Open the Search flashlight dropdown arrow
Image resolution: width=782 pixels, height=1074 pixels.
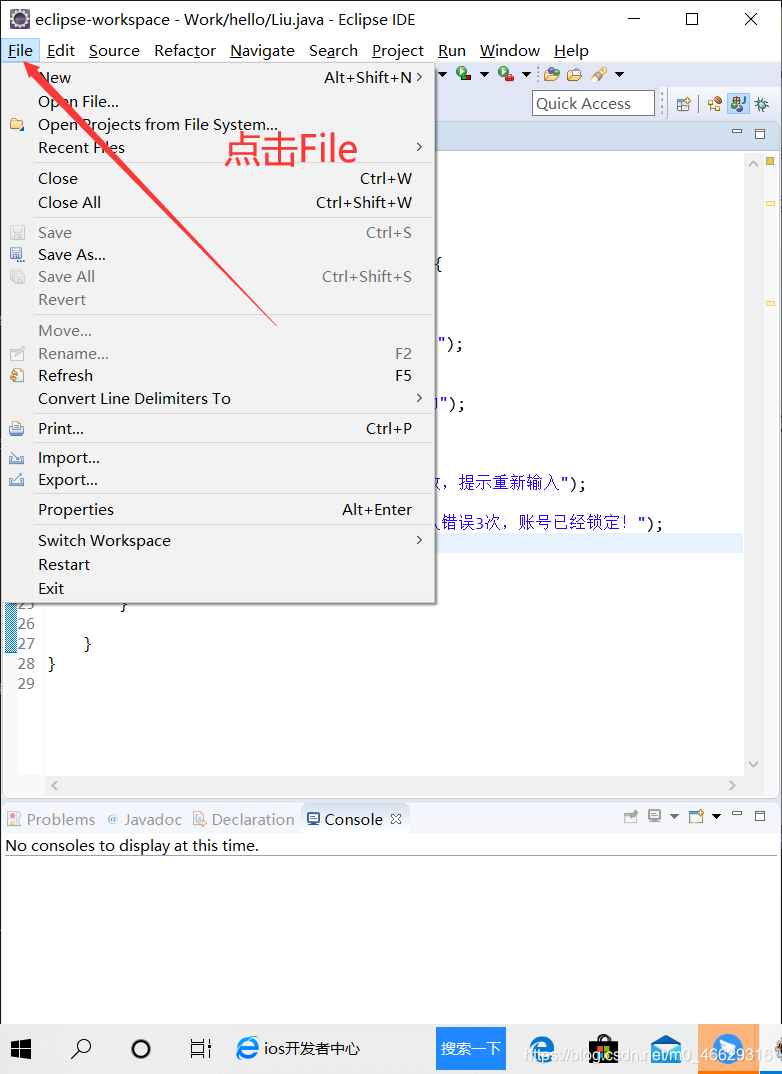619,74
